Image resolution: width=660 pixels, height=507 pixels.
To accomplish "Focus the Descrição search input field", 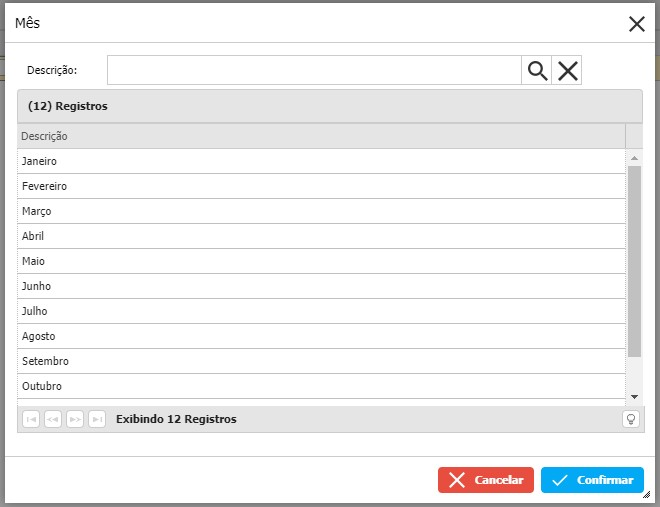I will point(314,70).
